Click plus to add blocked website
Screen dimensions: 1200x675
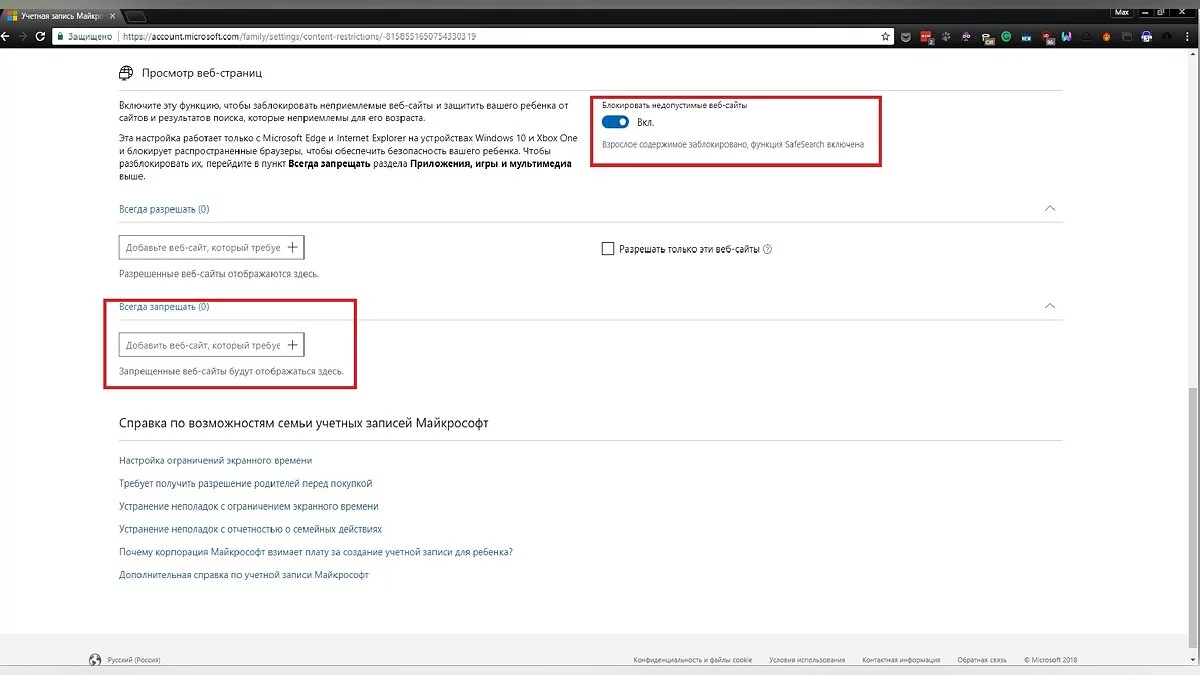point(292,344)
